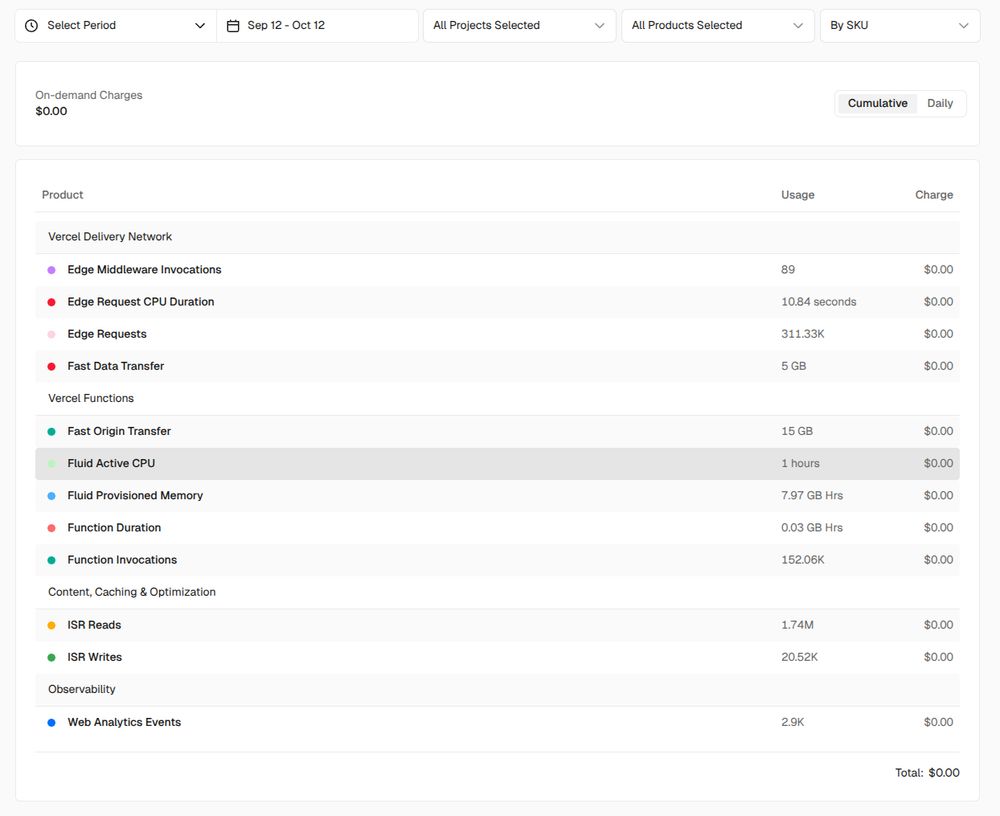
Task: Click the On-demand Charges label
Action: click(x=89, y=95)
